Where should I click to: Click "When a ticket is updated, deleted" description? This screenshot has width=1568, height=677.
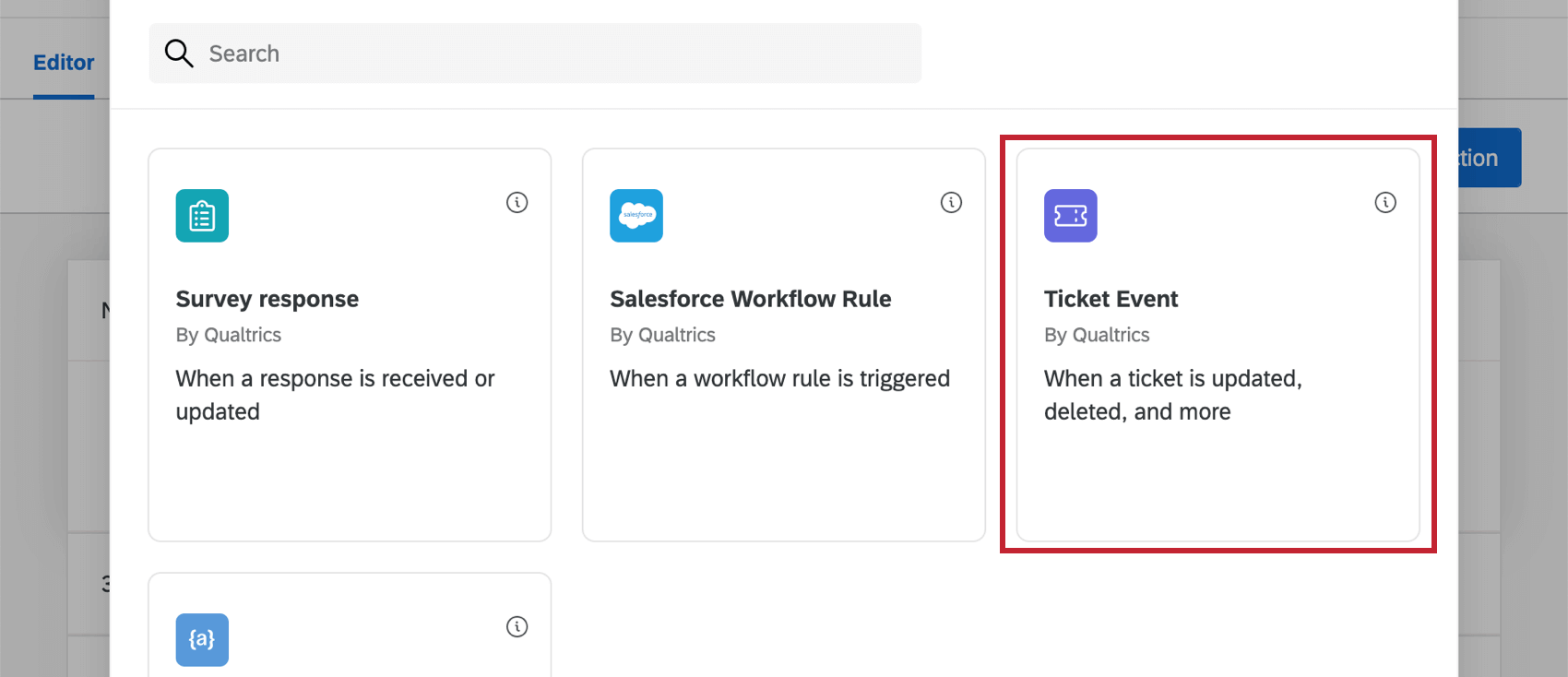coord(1172,395)
